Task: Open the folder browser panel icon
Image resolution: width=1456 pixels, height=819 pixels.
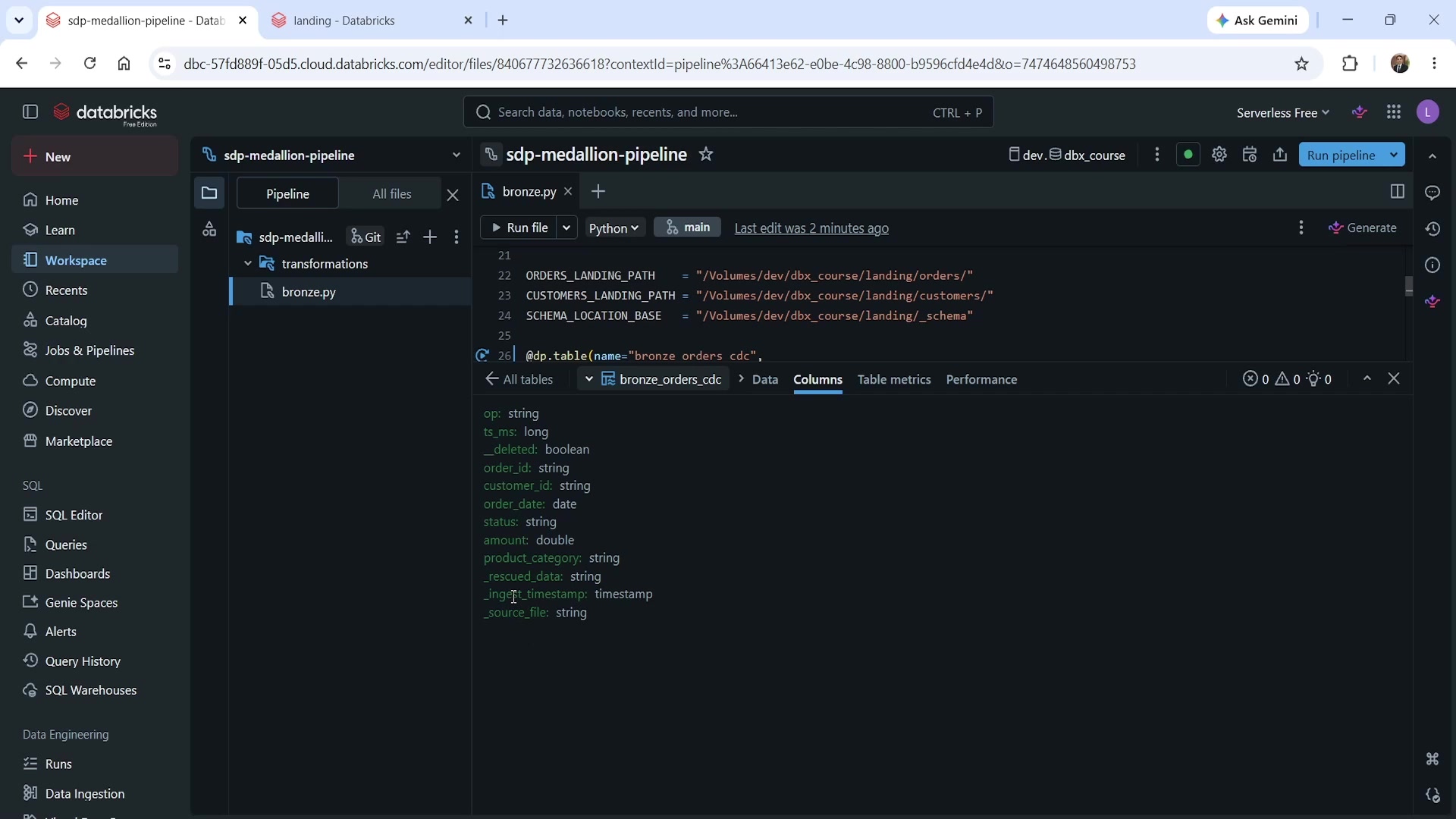Action: (x=209, y=193)
